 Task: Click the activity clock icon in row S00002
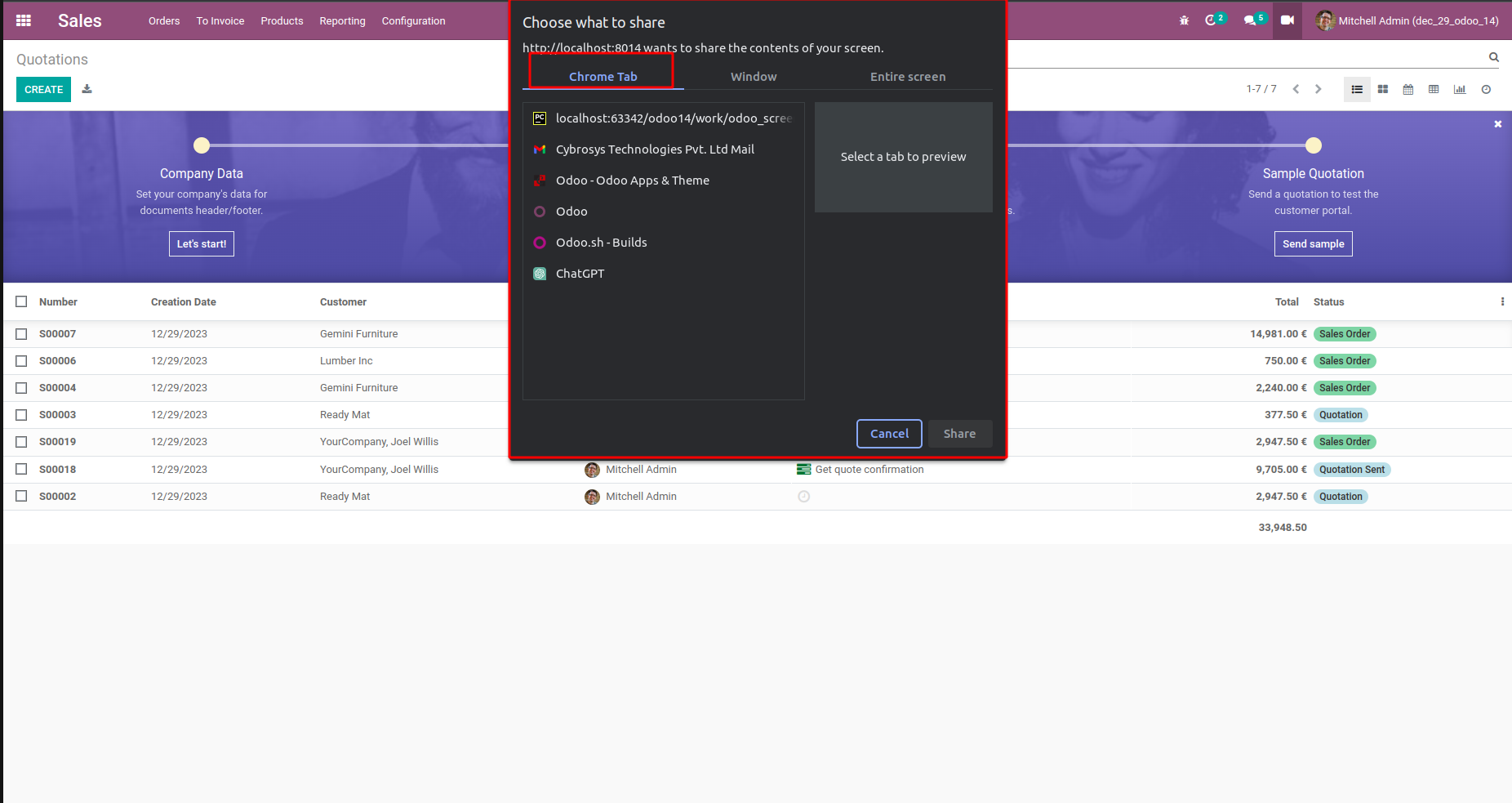point(804,497)
